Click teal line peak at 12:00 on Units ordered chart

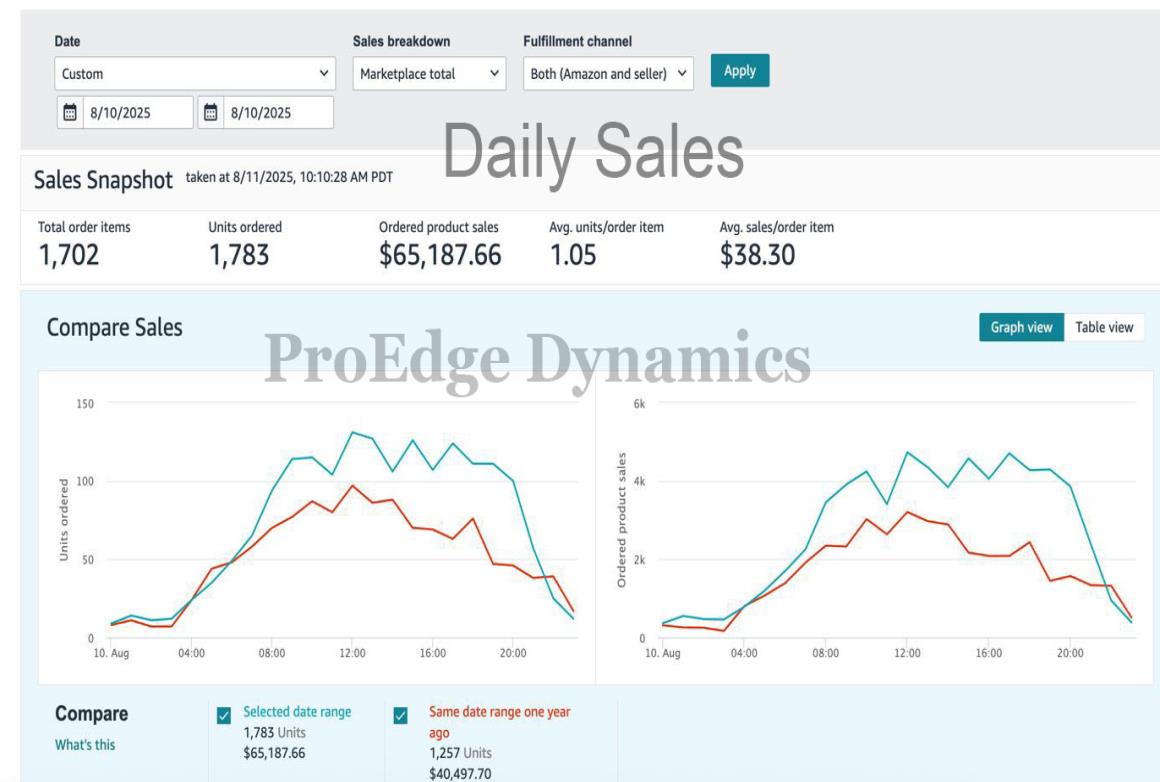click(352, 432)
